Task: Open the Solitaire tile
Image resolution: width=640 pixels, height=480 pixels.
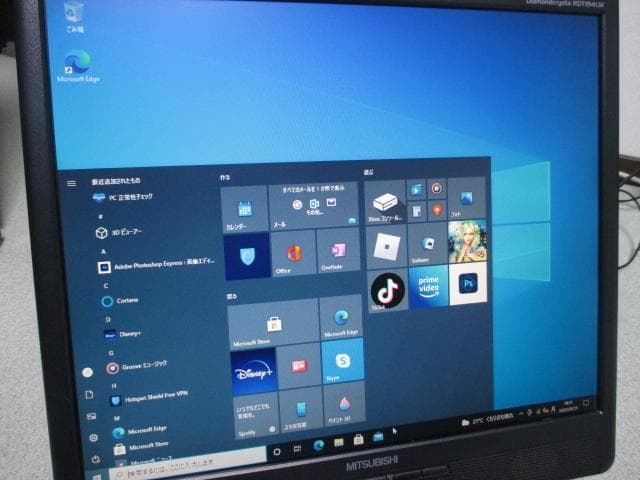Action: point(427,244)
